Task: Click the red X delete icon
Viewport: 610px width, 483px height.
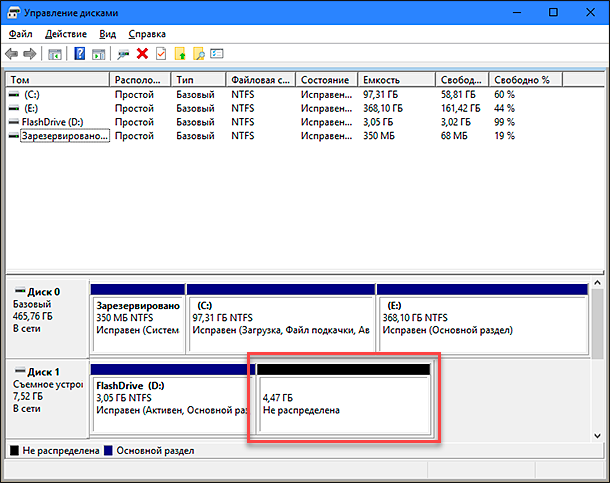Action: pos(142,54)
